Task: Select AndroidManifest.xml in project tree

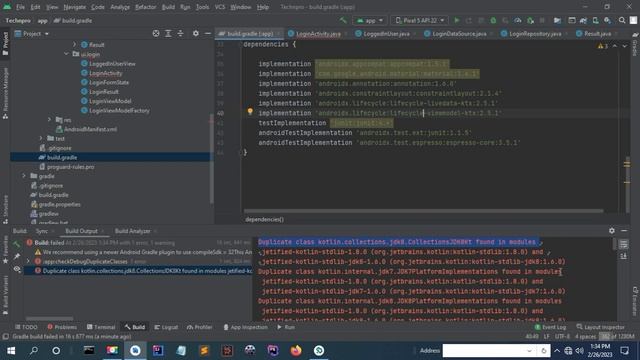Action: [x=86, y=129]
